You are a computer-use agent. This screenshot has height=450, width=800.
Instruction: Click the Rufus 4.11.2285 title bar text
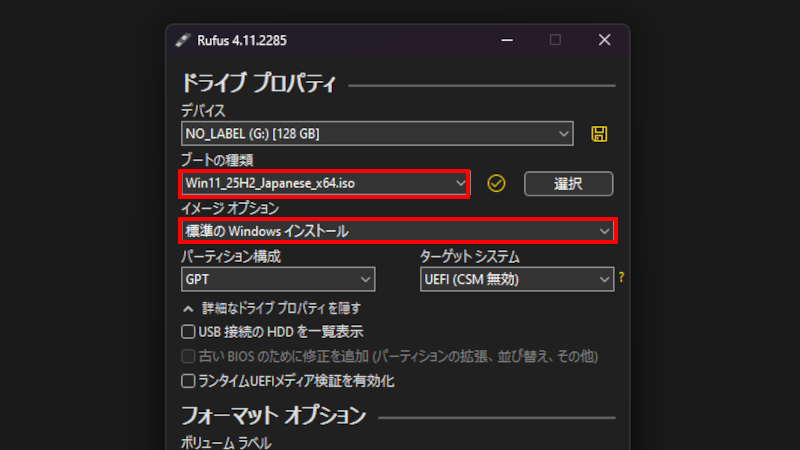243,40
